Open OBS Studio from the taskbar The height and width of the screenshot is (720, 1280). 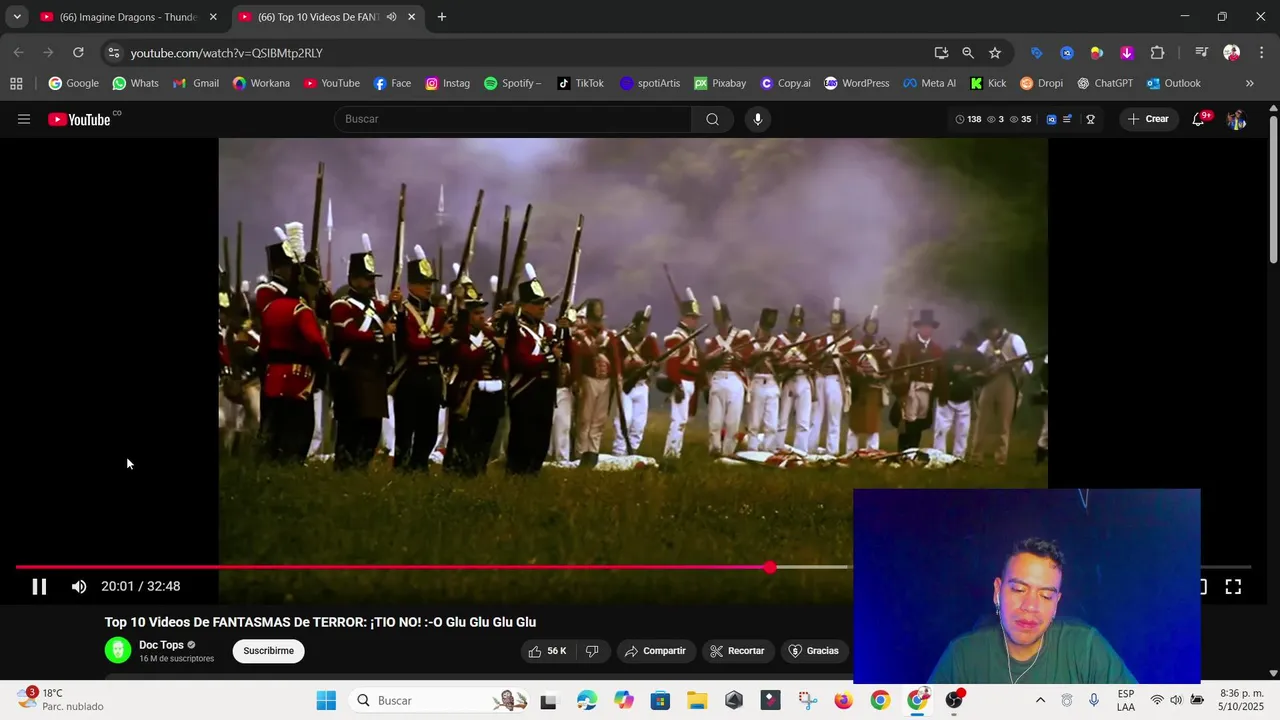955,700
